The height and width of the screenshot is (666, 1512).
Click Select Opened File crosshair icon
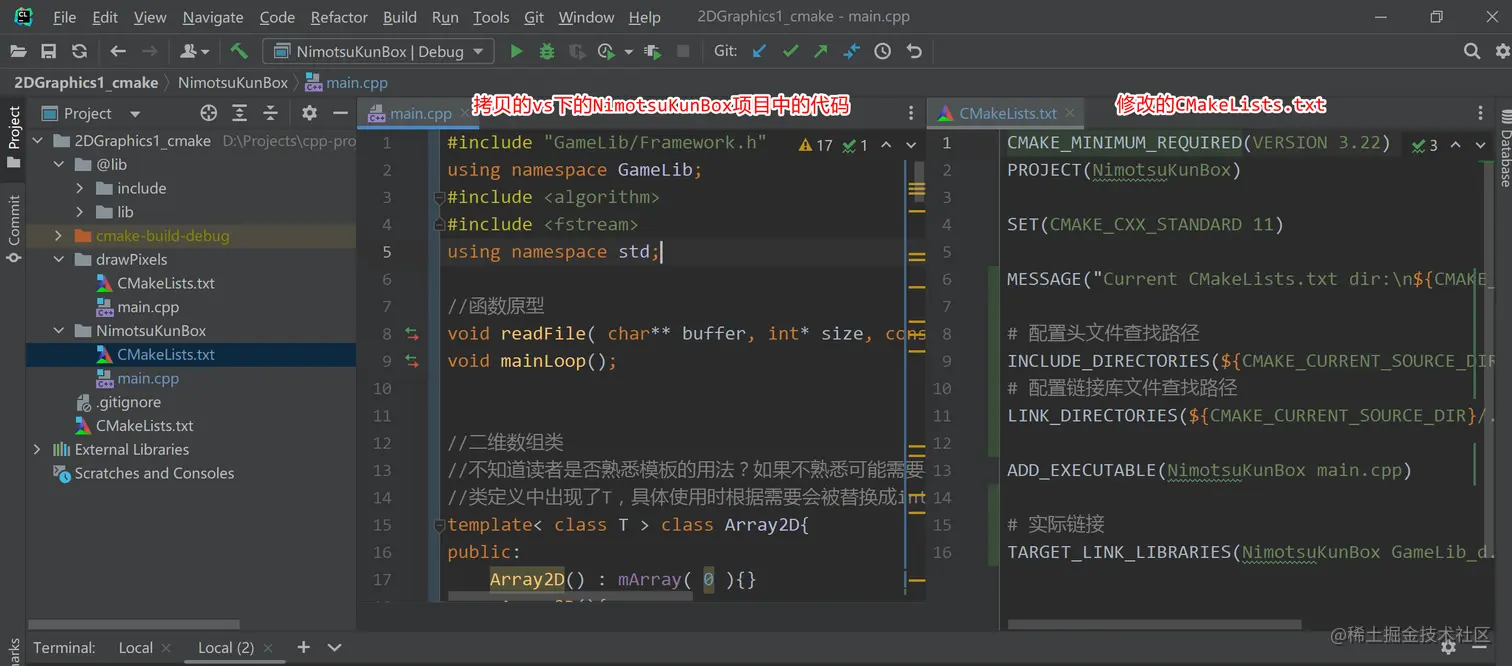pos(208,113)
